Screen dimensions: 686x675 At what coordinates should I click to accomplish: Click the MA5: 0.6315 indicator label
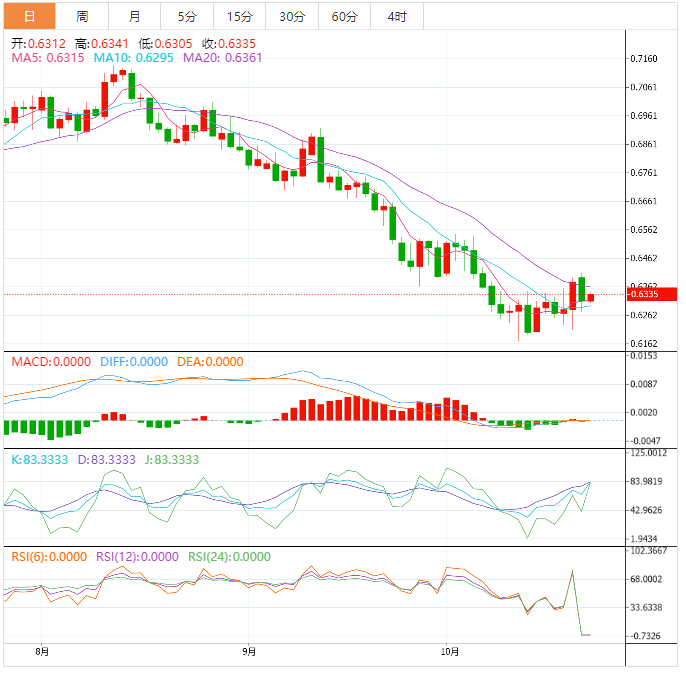tap(48, 58)
